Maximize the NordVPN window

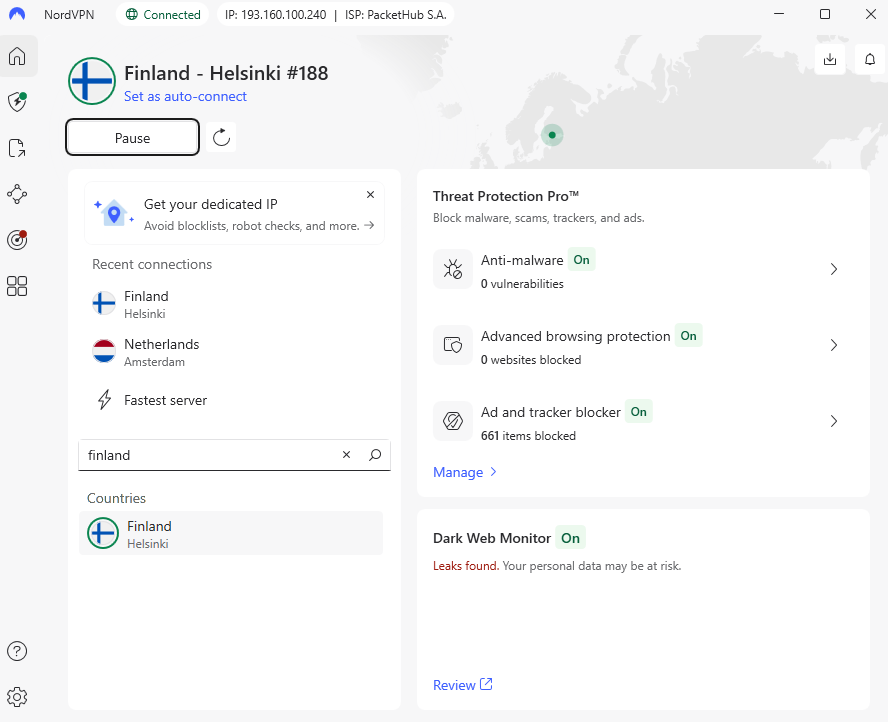coord(825,14)
